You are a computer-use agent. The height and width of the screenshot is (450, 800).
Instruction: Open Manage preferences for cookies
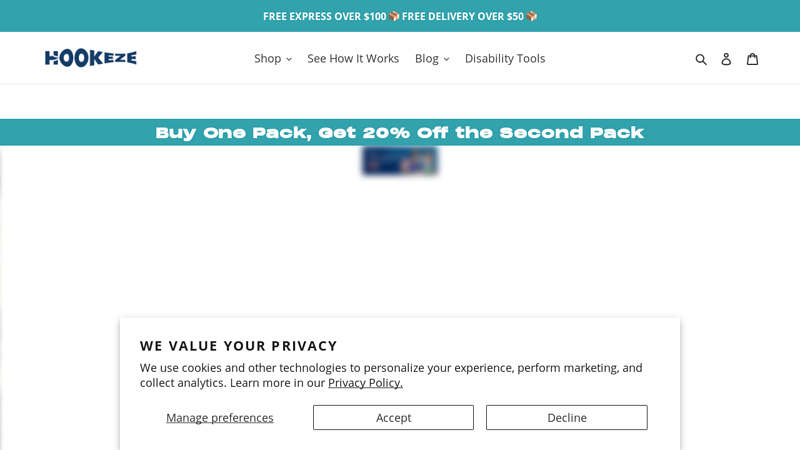coord(220,417)
